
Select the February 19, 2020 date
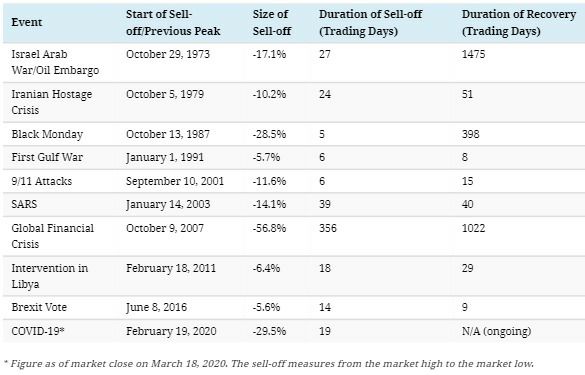tap(171, 331)
